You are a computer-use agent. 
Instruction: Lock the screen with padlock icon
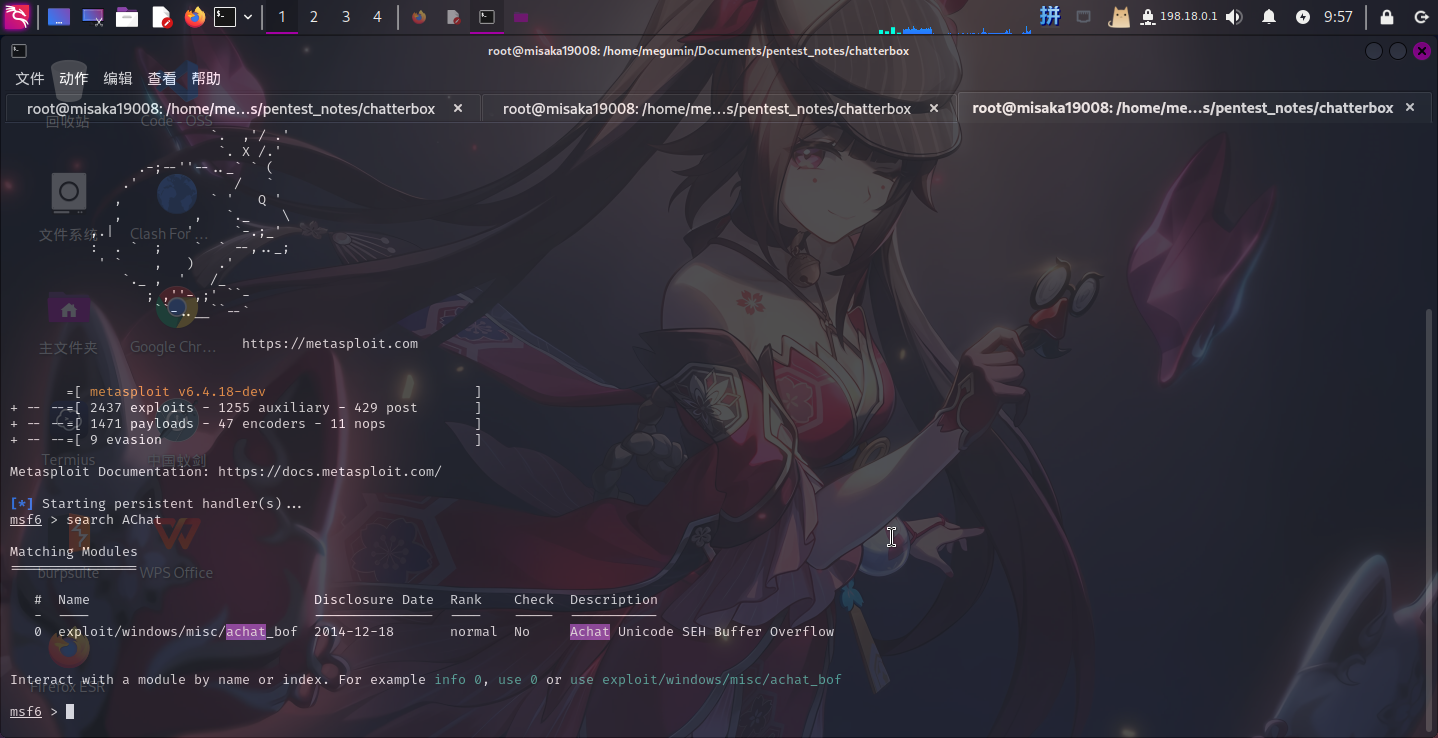coord(1387,17)
